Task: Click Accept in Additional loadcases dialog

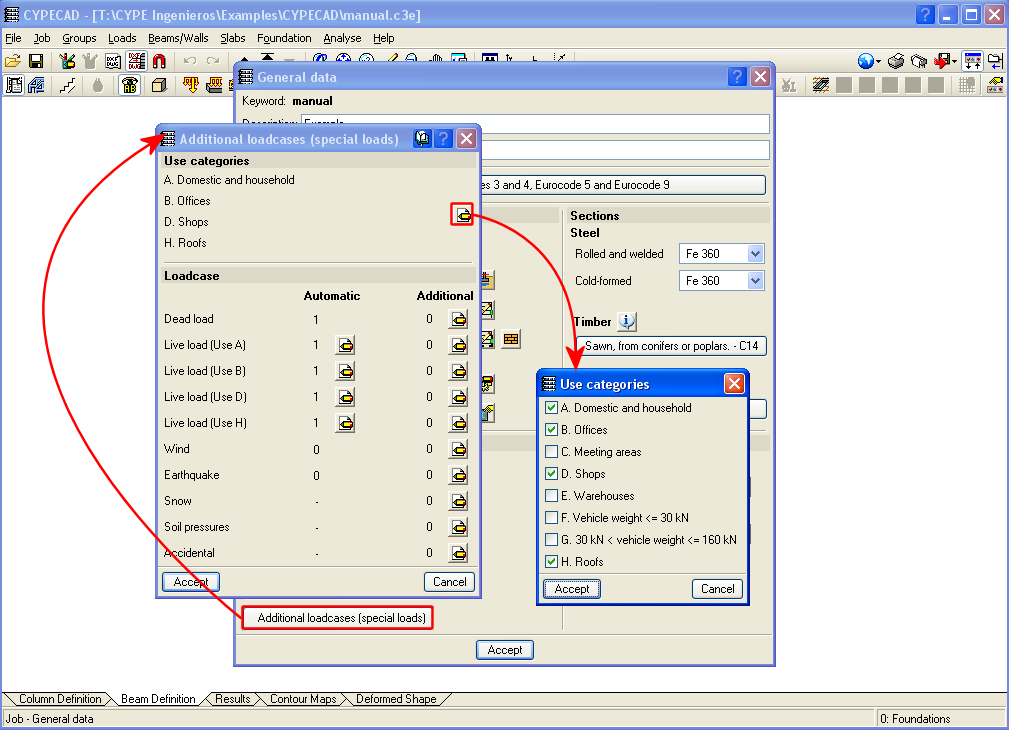Action: click(191, 582)
